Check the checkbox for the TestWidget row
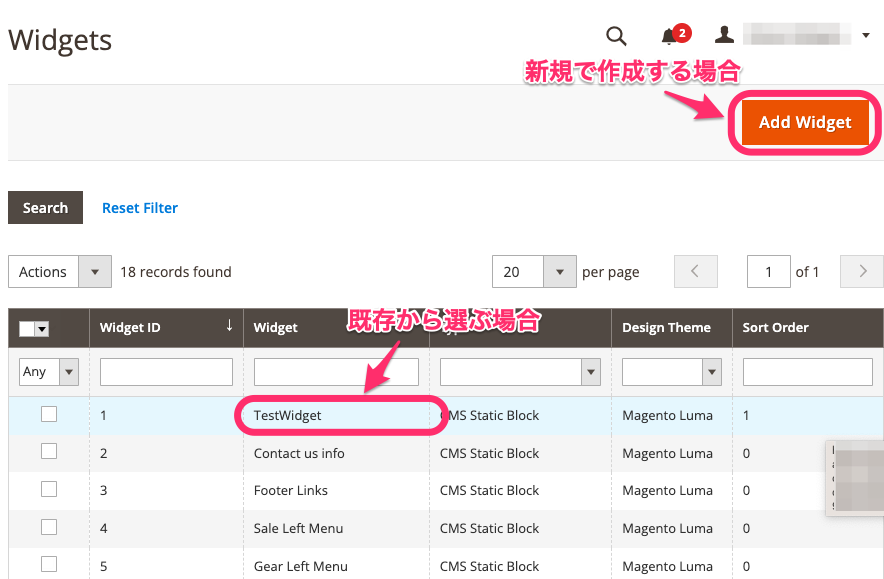The width and height of the screenshot is (884, 579). [x=49, y=413]
